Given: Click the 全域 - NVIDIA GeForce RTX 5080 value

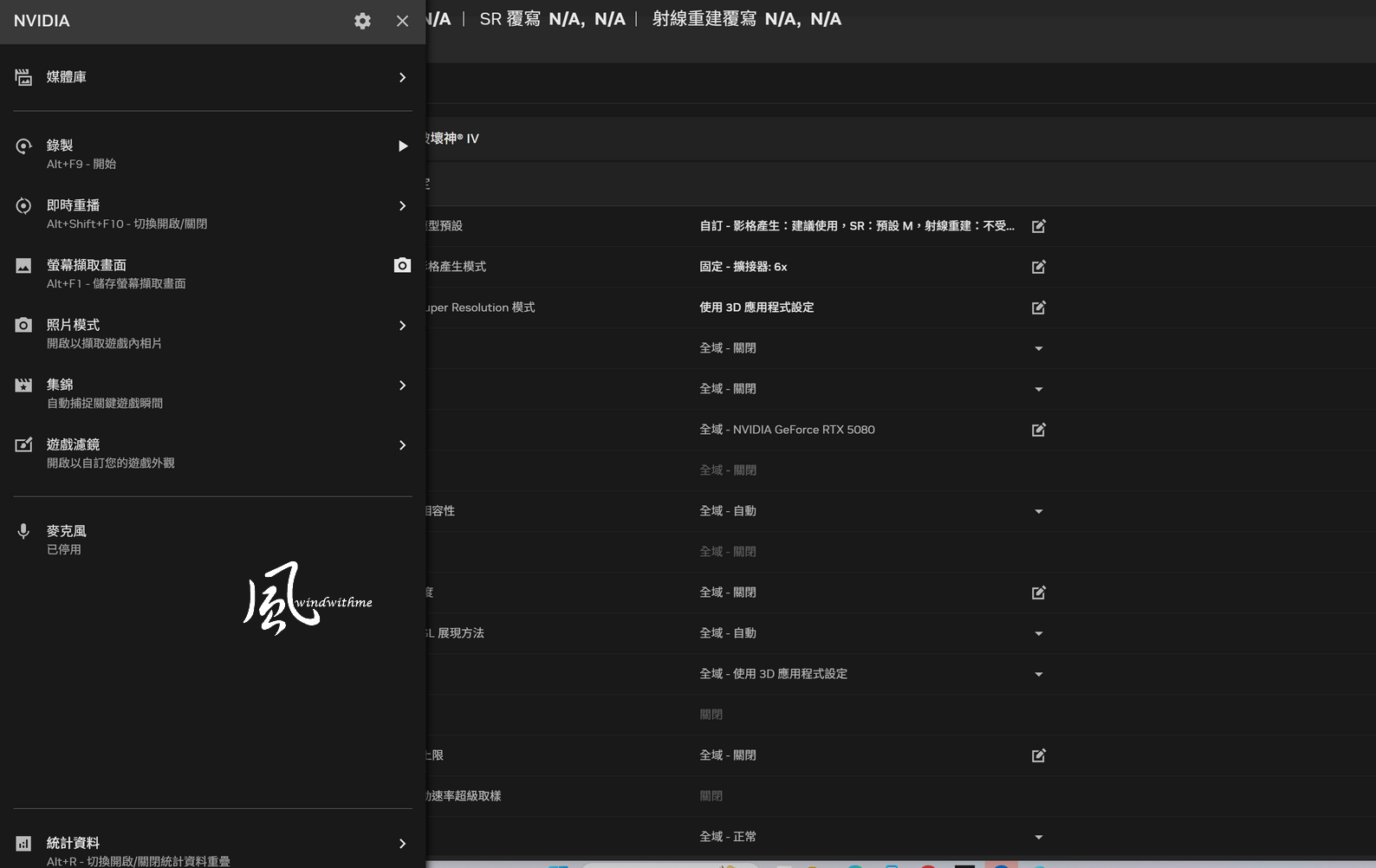Looking at the screenshot, I should tap(787, 430).
